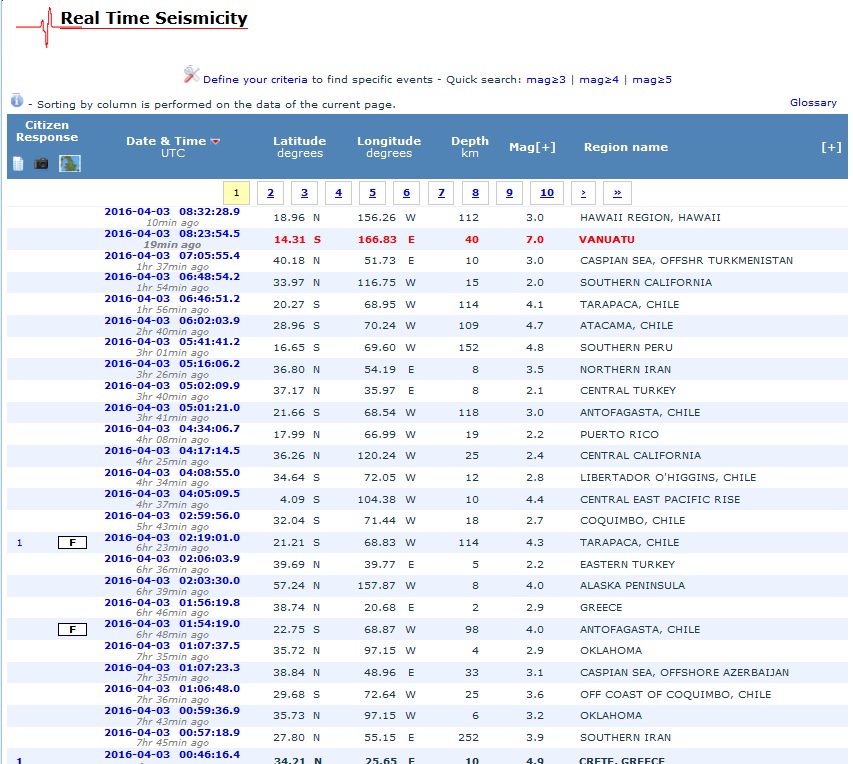Viewport: 853px width, 764px height.
Task: Click CASPIAN SEA, OFFSHORE AZERBAIJAN text
Action: (684, 673)
